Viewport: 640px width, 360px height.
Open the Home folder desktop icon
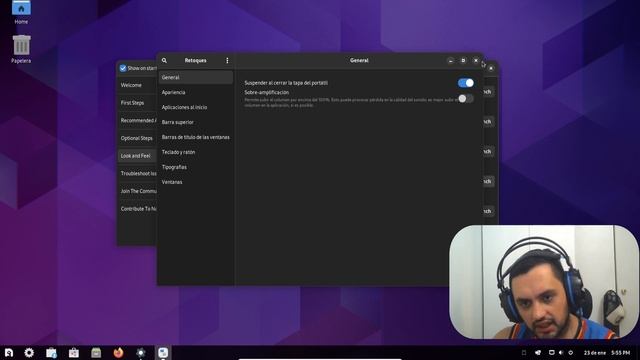pyautogui.click(x=21, y=12)
